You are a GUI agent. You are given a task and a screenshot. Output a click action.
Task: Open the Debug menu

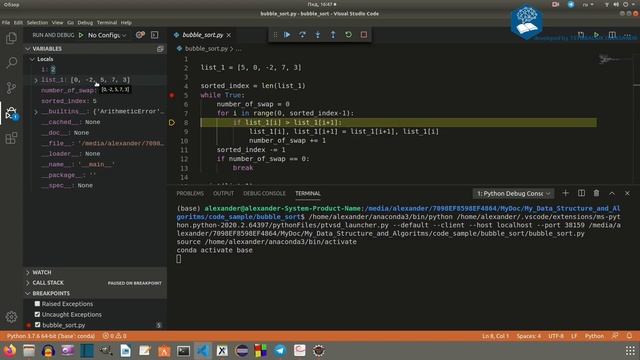coord(85,22)
